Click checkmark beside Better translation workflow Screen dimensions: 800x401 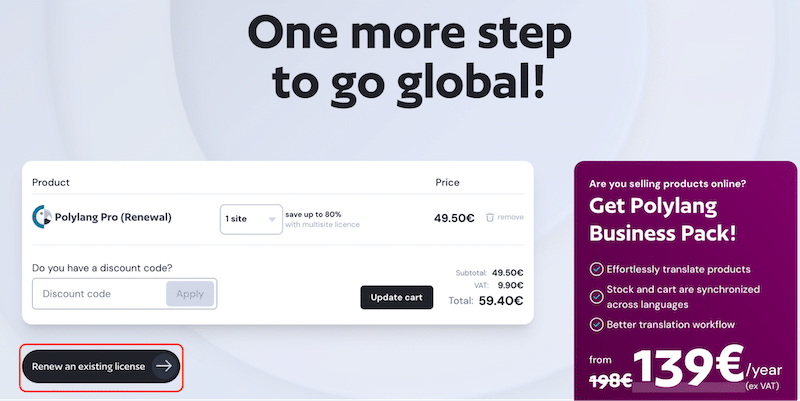(x=596, y=324)
